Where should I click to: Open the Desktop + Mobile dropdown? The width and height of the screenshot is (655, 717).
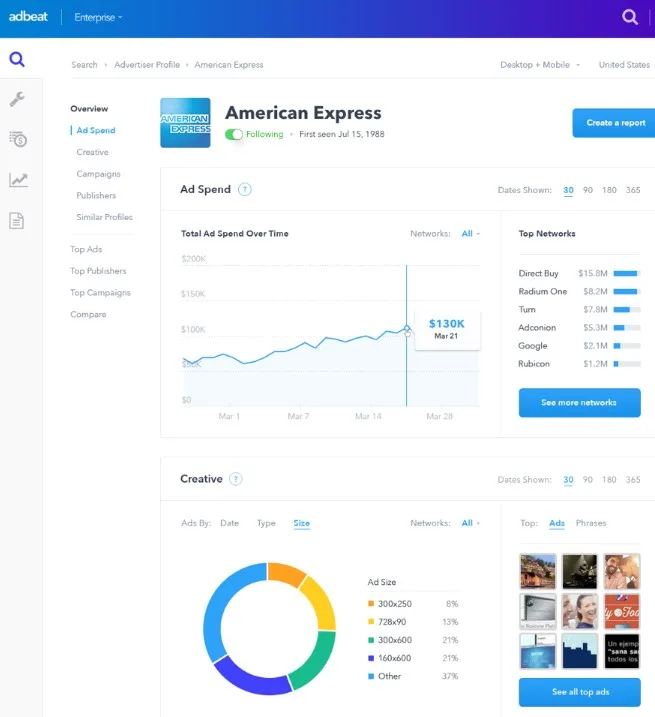coord(540,65)
